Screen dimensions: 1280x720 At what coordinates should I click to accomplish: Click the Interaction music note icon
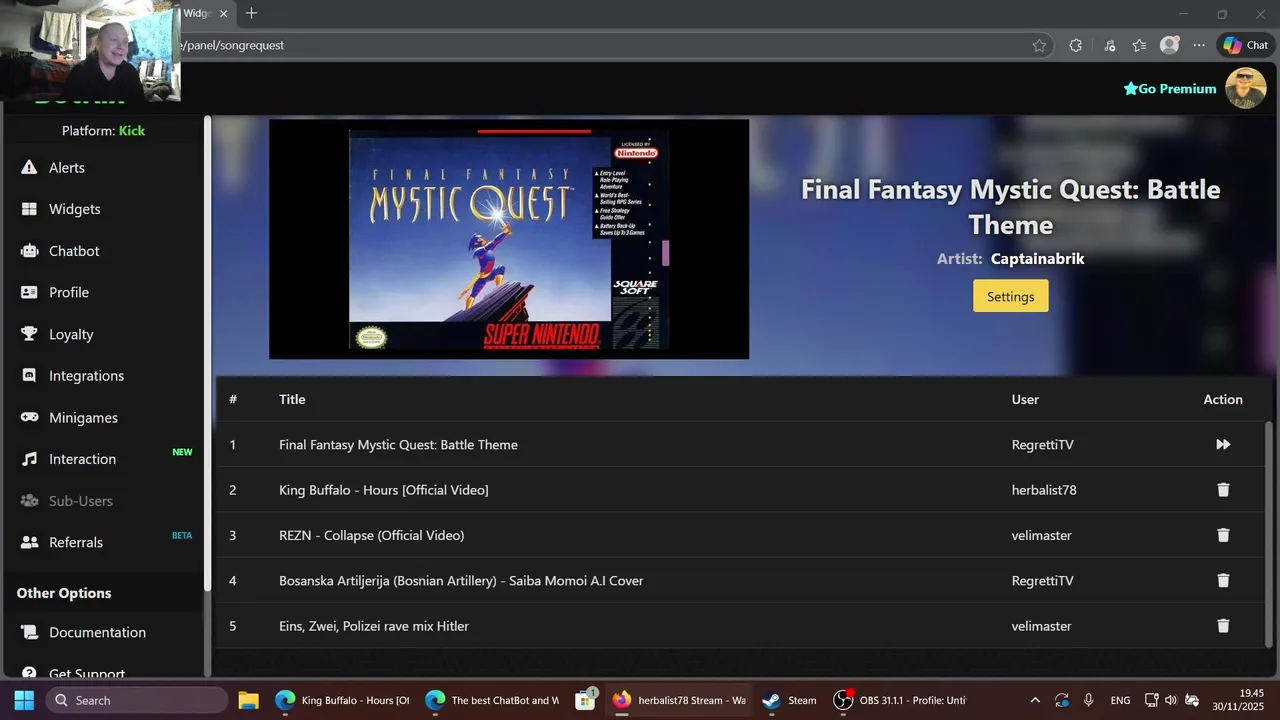click(29, 459)
